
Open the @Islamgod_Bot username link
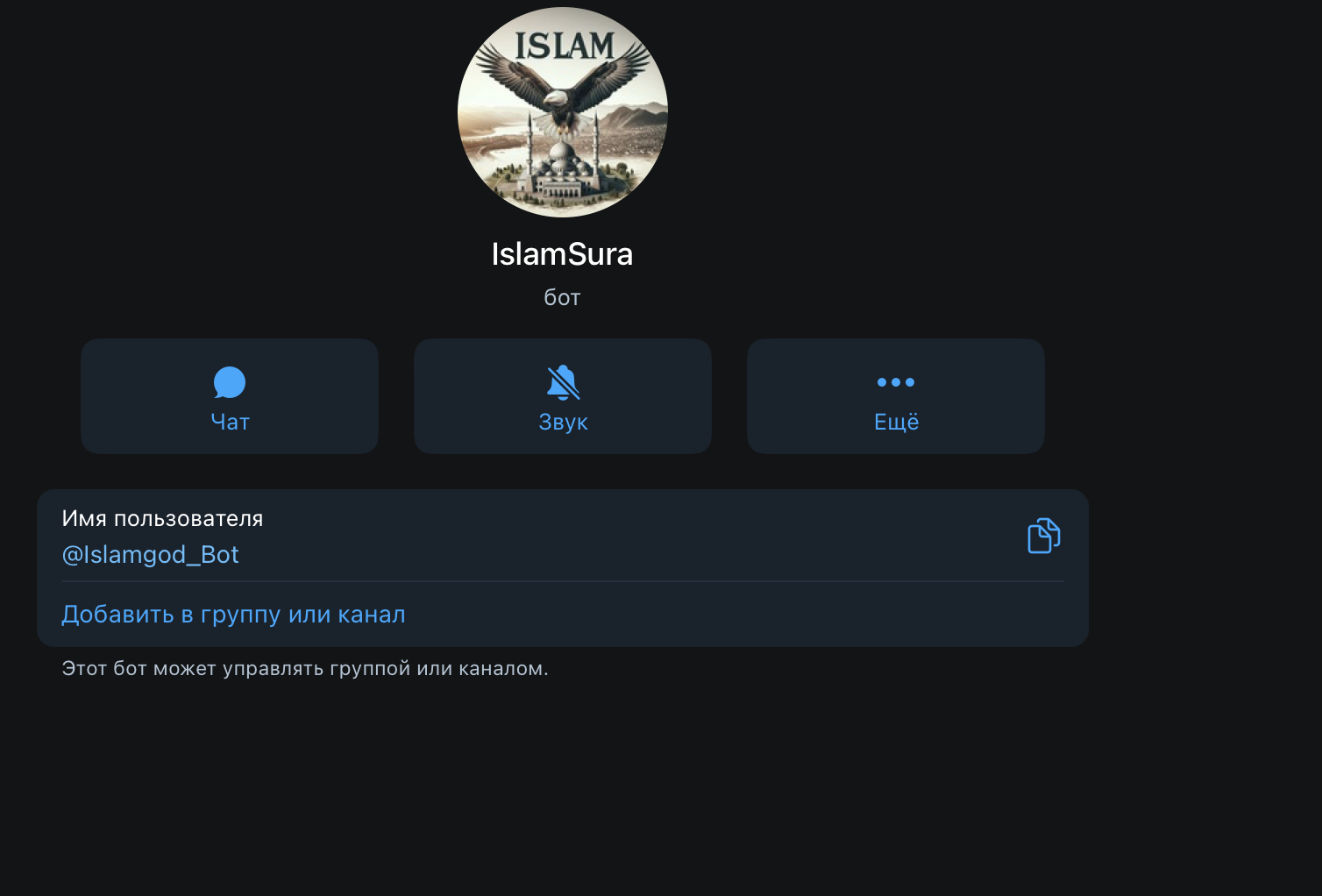(x=150, y=554)
